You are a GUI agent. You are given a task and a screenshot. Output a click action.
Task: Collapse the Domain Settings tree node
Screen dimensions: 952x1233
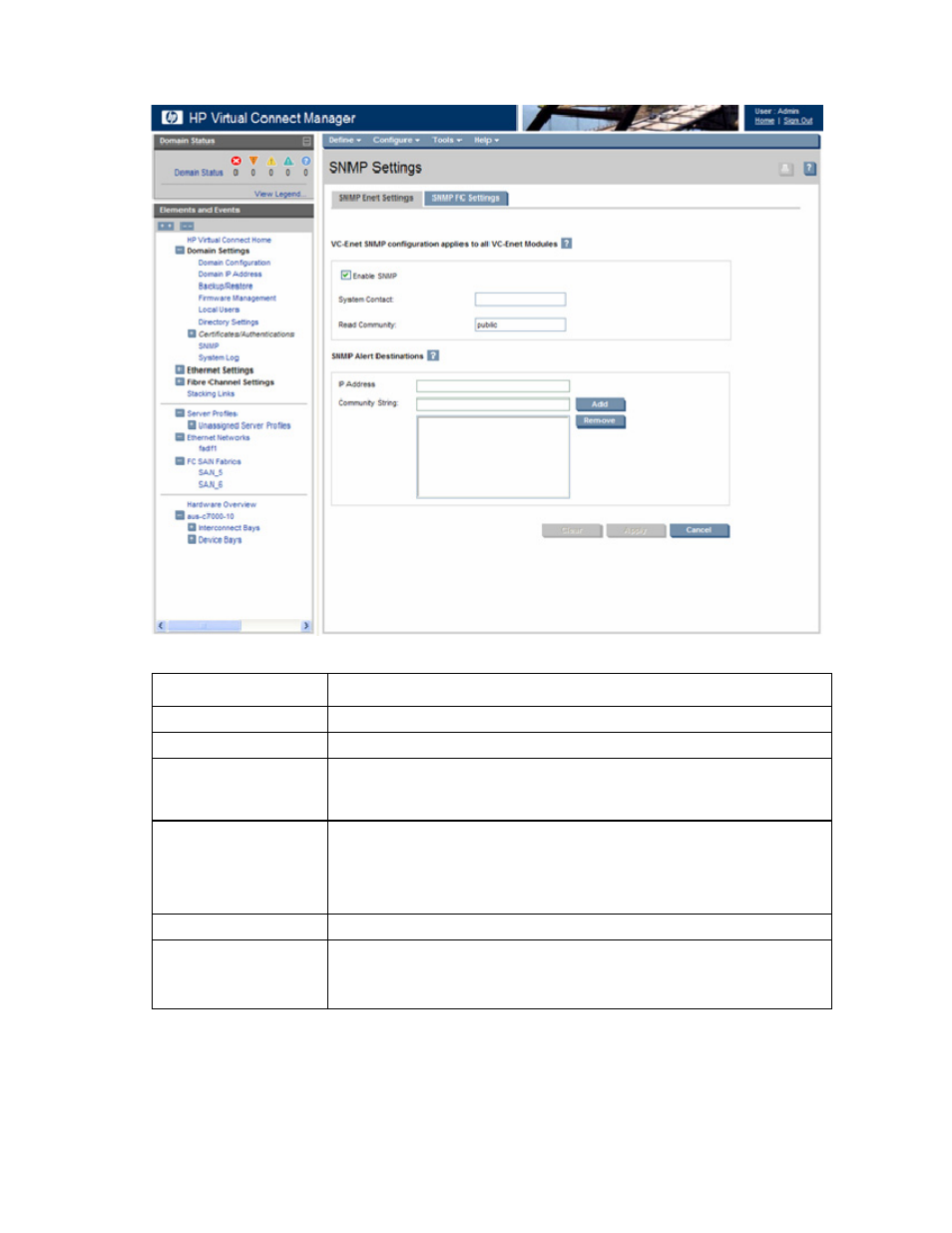[x=180, y=251]
